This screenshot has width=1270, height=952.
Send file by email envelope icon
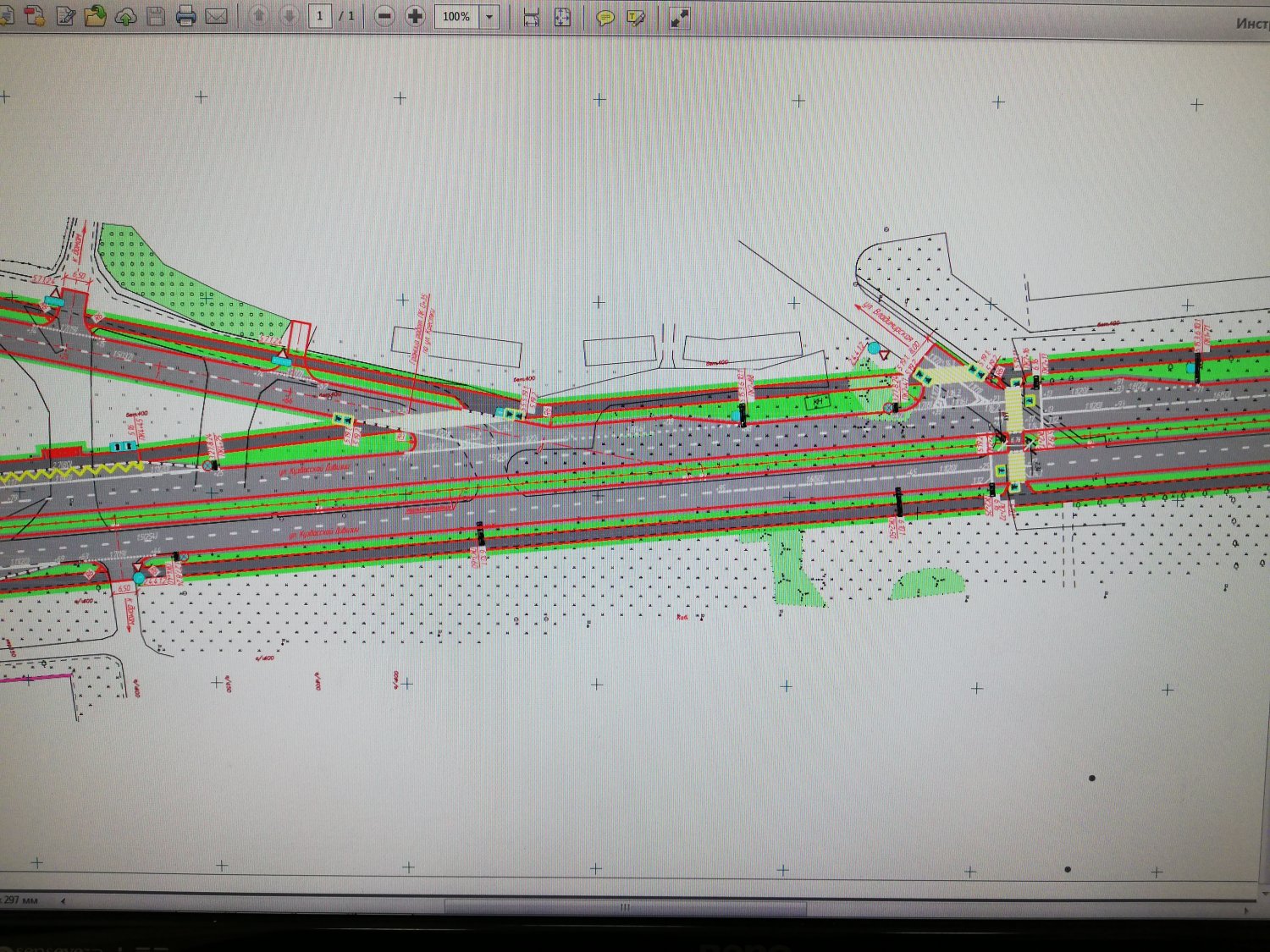(x=217, y=16)
